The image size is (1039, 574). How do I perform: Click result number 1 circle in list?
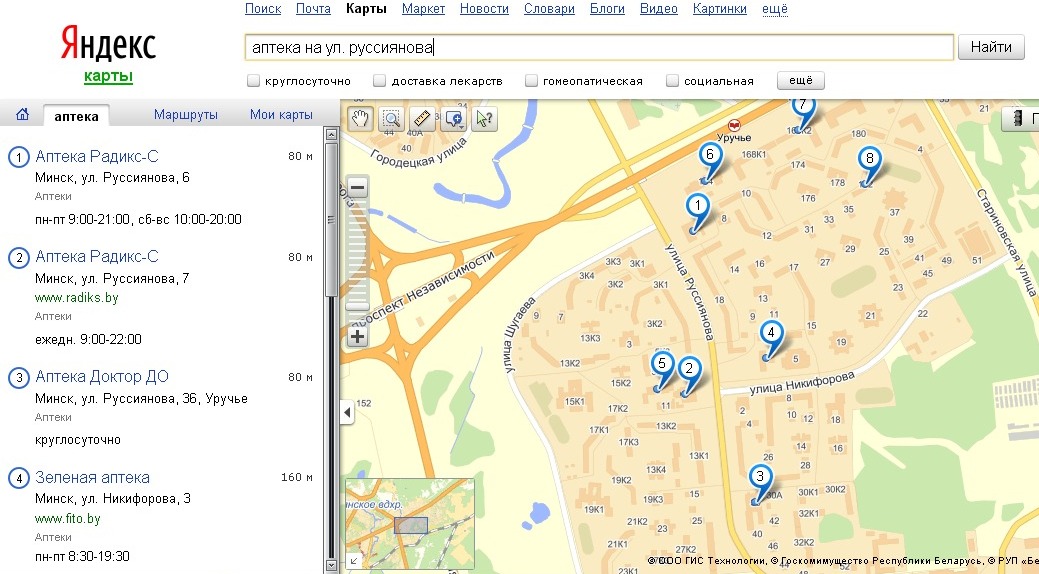[19, 157]
